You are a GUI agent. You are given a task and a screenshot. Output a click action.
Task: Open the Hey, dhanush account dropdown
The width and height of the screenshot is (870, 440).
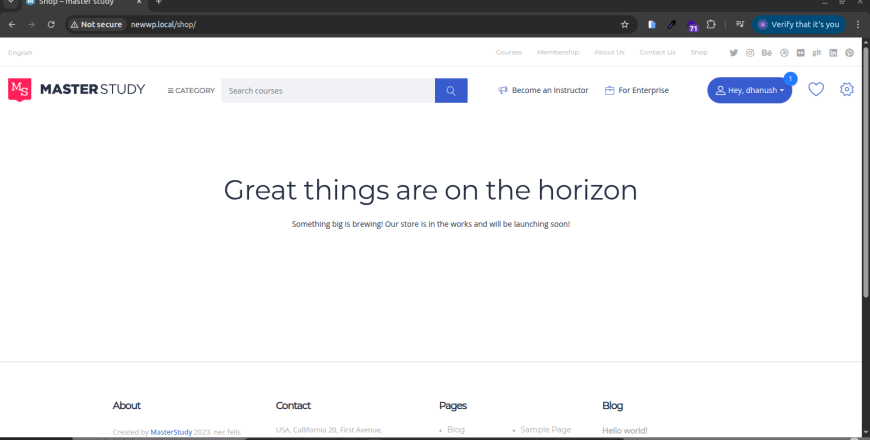[x=750, y=90]
